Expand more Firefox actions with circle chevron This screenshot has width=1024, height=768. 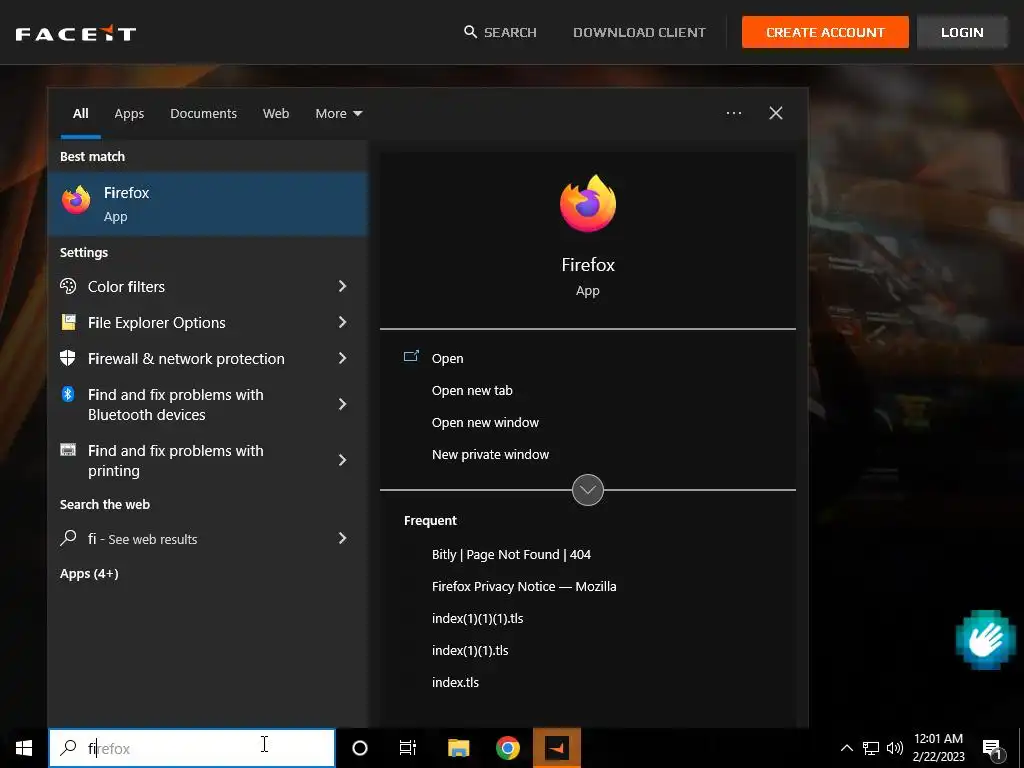click(588, 490)
